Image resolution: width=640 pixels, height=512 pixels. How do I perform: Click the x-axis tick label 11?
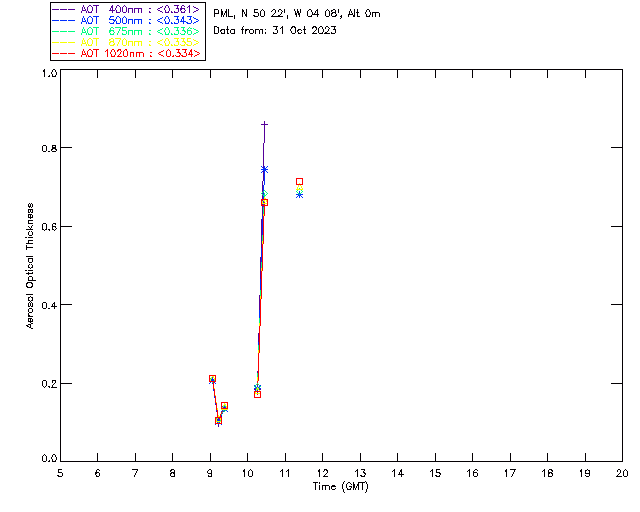tap(284, 473)
